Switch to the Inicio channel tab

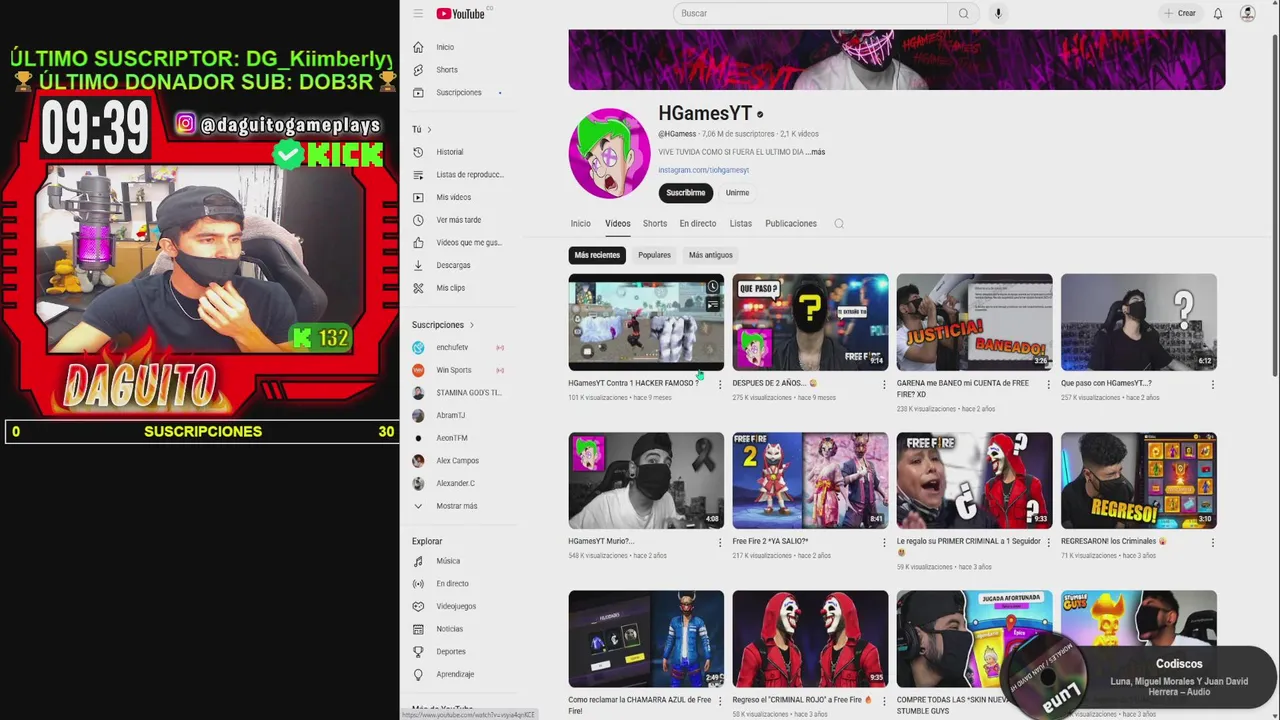[580, 224]
